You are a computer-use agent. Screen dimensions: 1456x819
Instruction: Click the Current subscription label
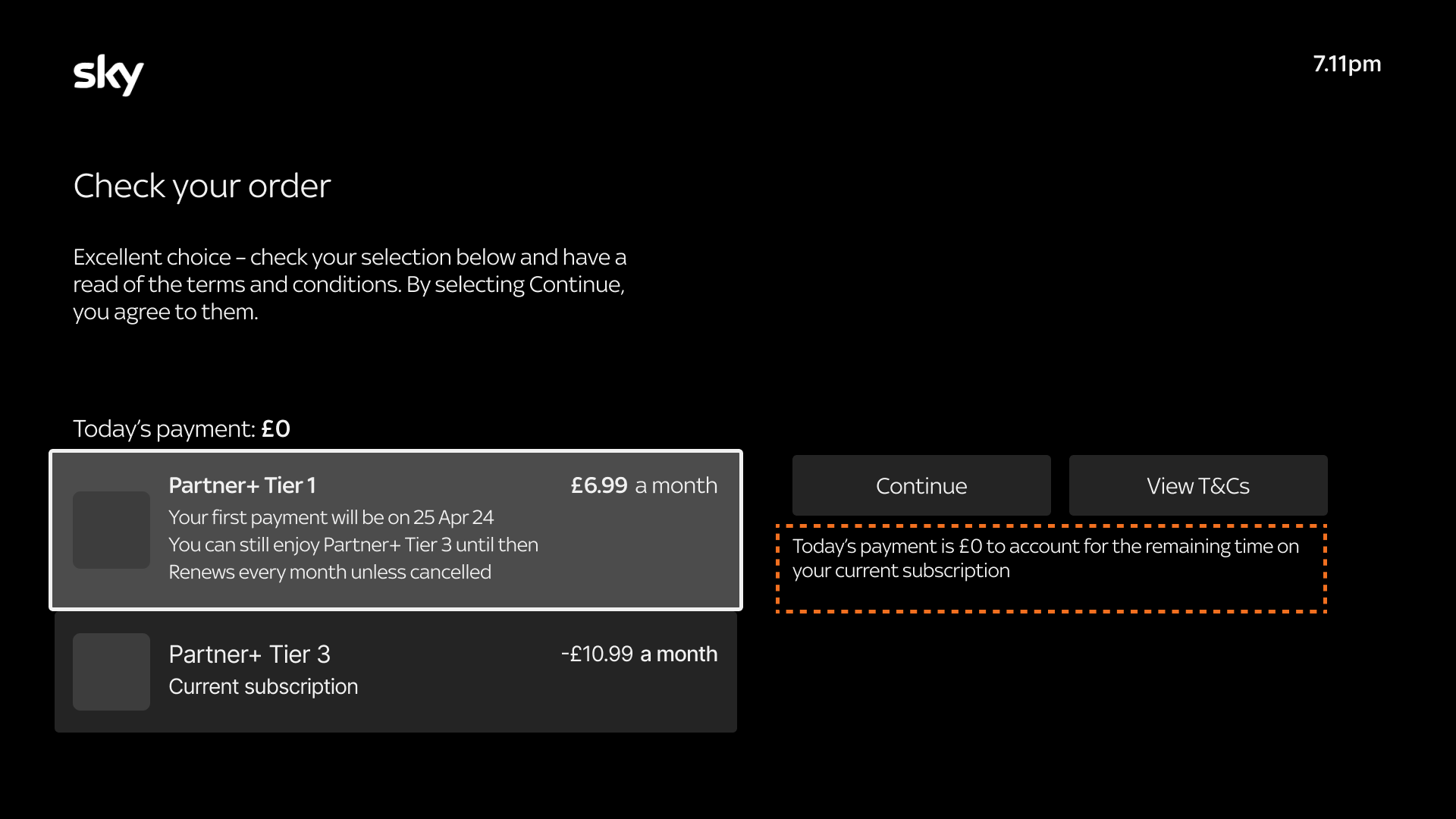click(x=263, y=686)
